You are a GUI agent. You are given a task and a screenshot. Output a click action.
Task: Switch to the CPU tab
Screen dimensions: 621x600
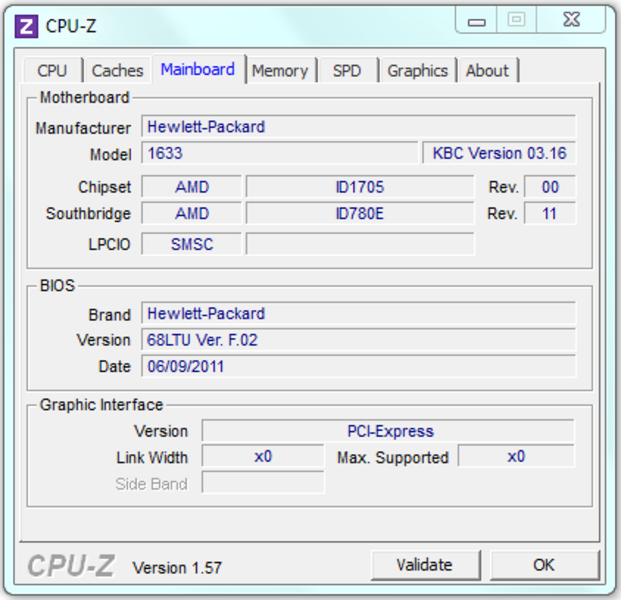coord(52,71)
